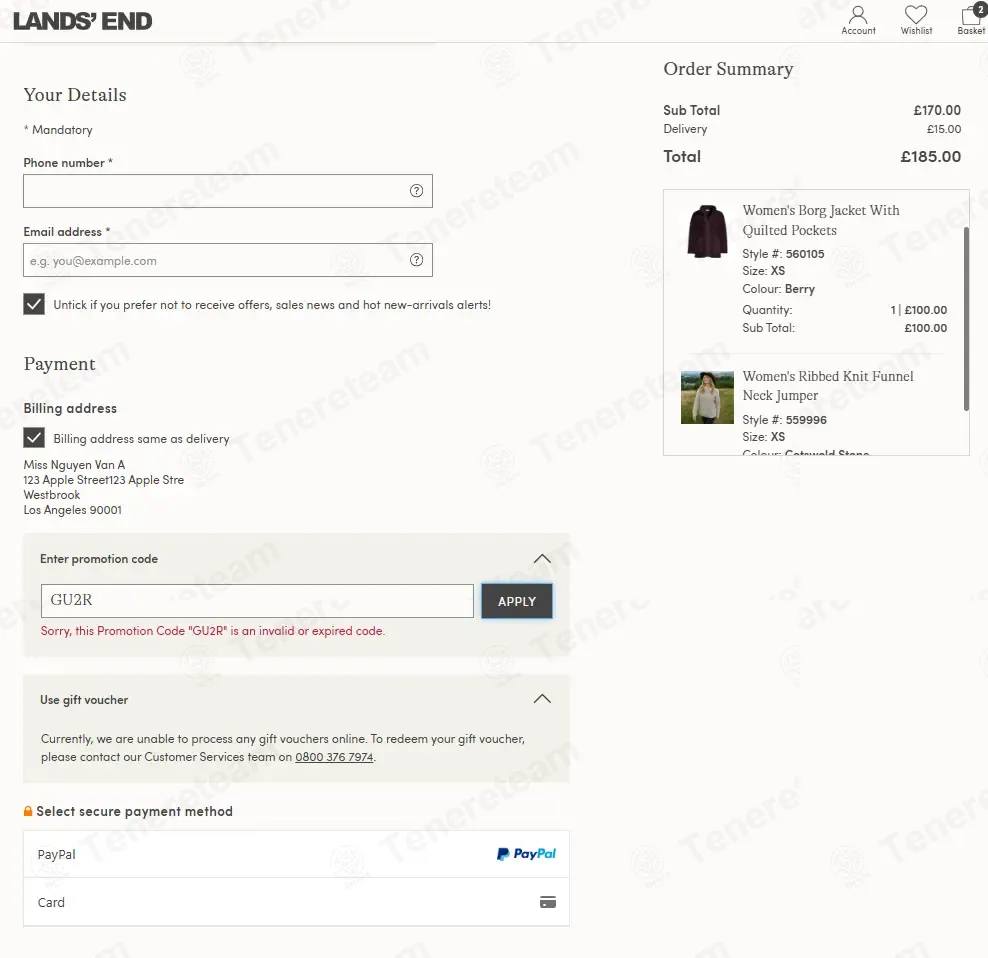The image size is (988, 958).
Task: Select Card as payment method
Action: coord(296,902)
